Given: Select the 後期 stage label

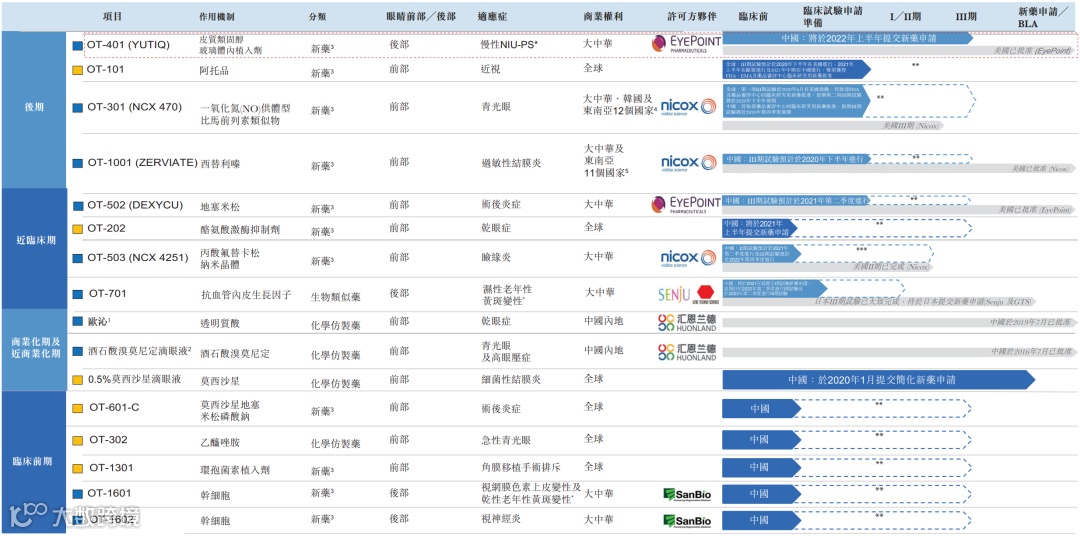Looking at the screenshot, I should point(34,109).
